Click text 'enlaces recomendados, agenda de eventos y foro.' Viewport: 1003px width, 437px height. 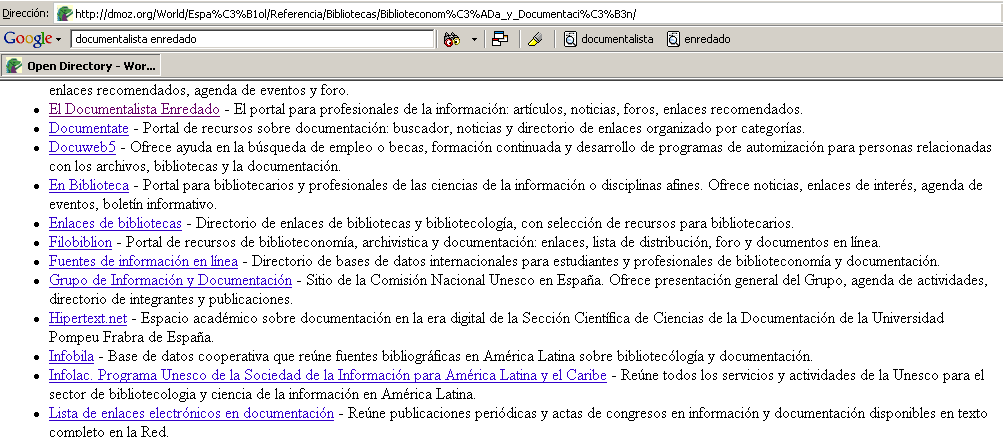199,90
